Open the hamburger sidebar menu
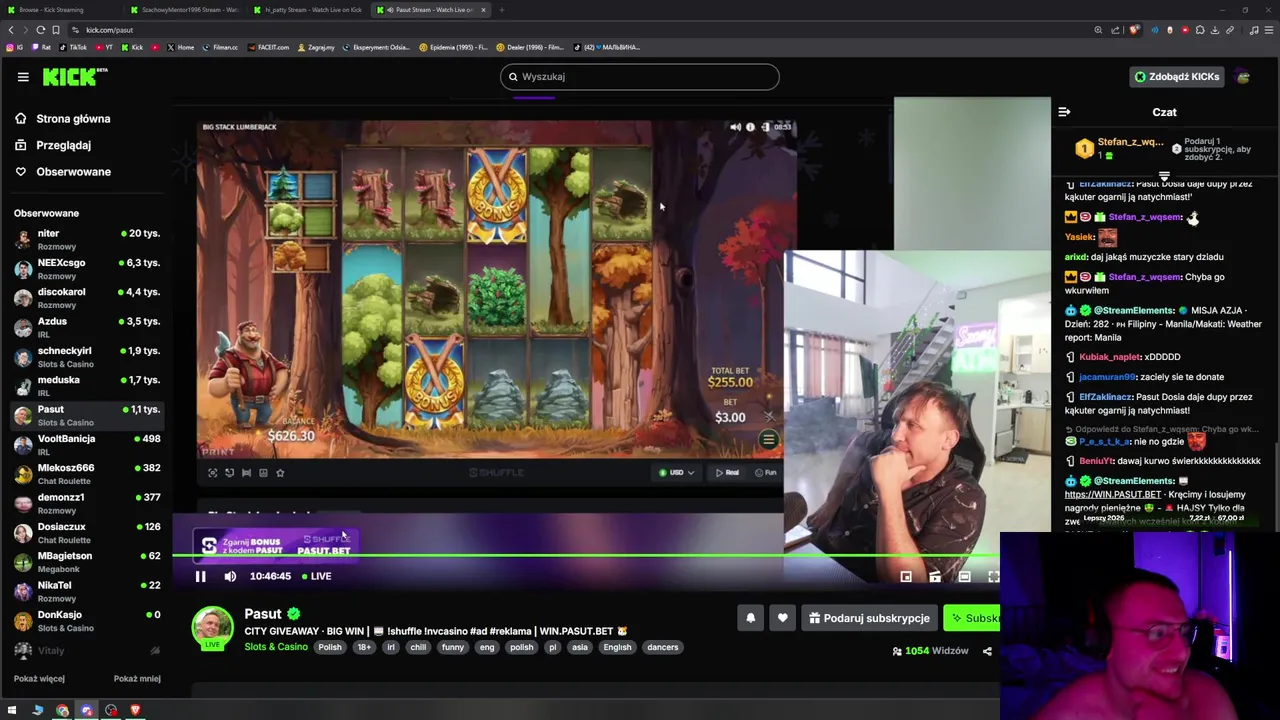Screen dimensions: 1280x720 click(23, 77)
